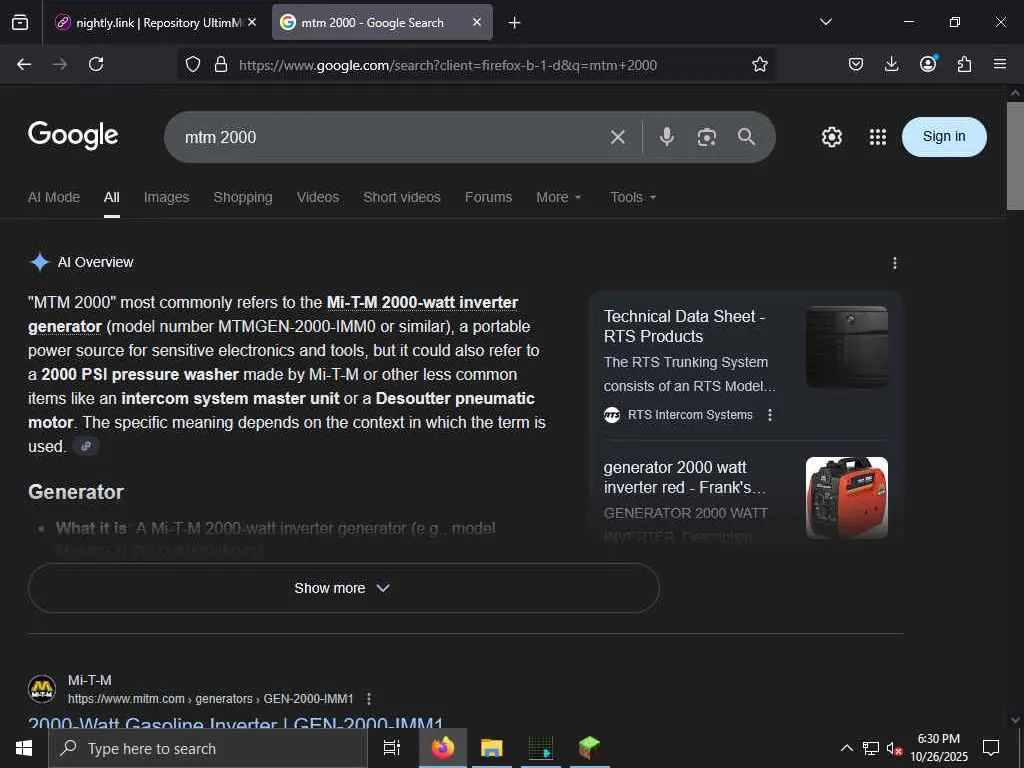Click page vertical scrollbar thumb

click(x=1015, y=155)
